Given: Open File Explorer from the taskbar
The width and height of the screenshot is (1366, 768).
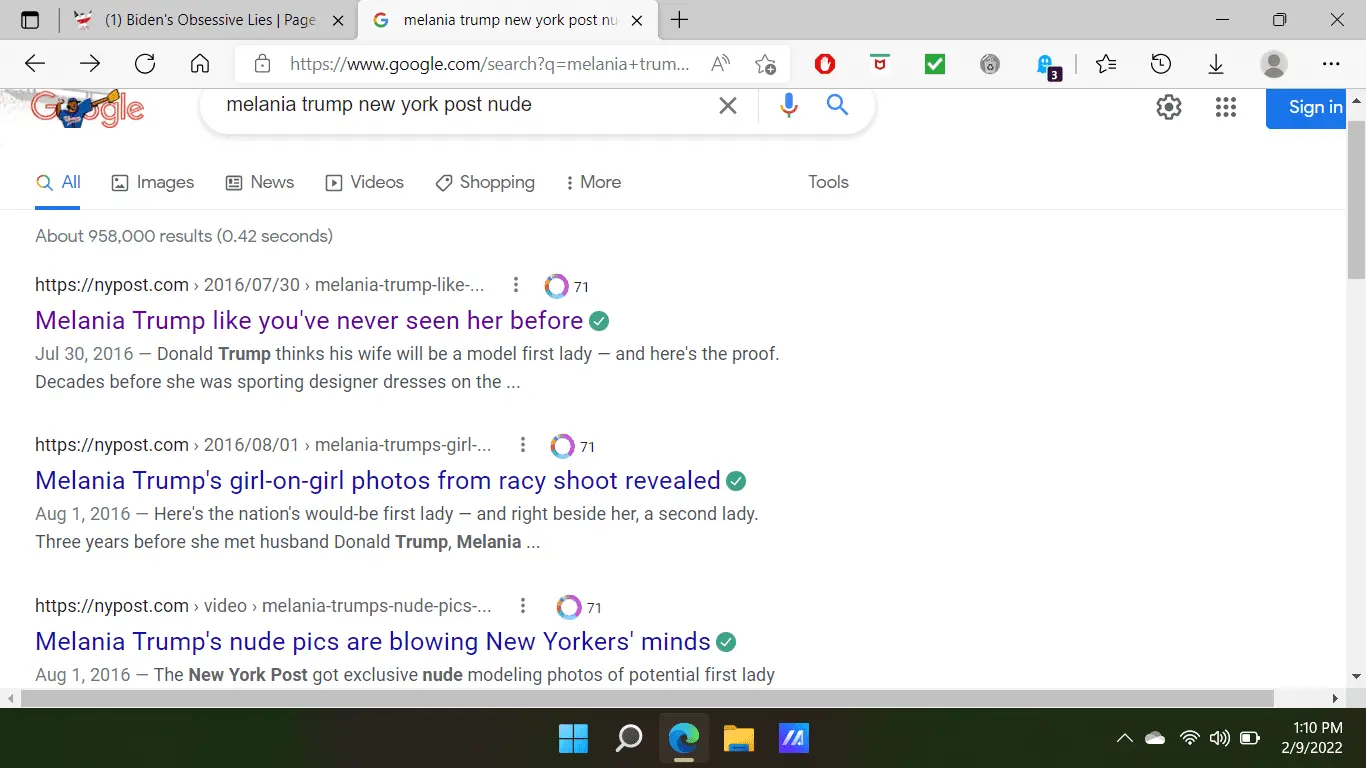Looking at the screenshot, I should pyautogui.click(x=738, y=738).
